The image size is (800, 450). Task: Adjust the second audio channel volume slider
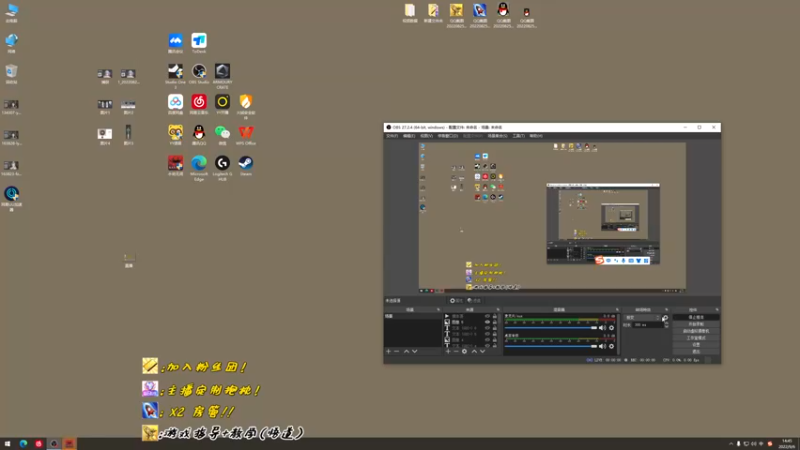[x=550, y=346]
